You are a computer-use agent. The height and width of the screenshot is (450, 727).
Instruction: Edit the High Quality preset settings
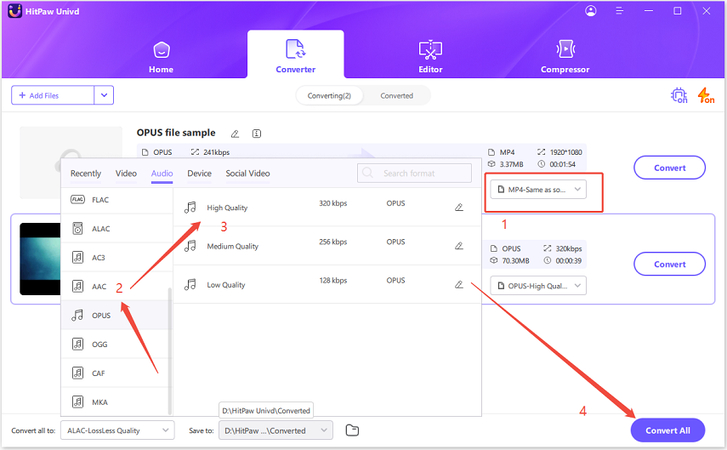click(x=459, y=207)
